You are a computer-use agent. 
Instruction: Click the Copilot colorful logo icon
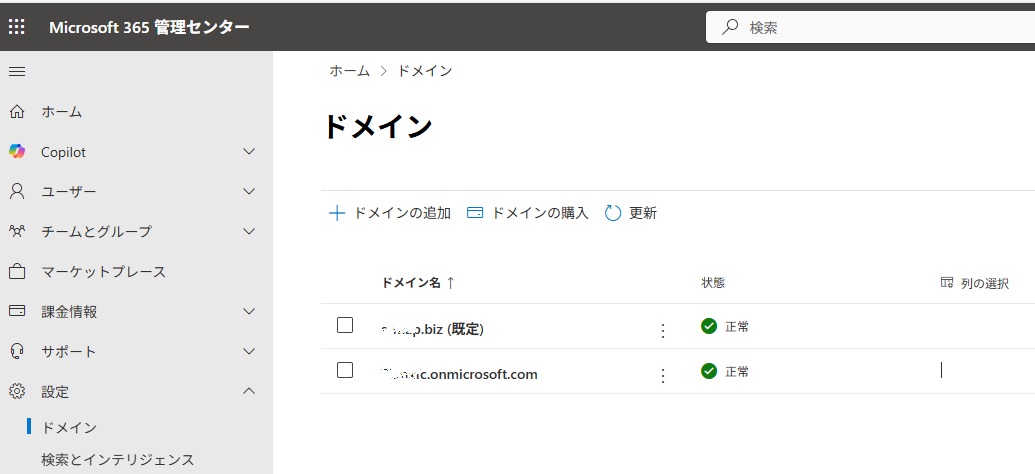[x=17, y=152]
